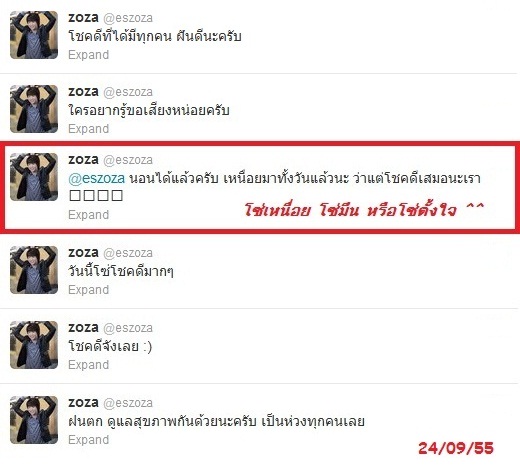This screenshot has height=466, width=520.
Task: Click zoza's avatar beside the 'วันนี้โซ่โชคดีมากๆ' tweet
Action: coord(34,270)
